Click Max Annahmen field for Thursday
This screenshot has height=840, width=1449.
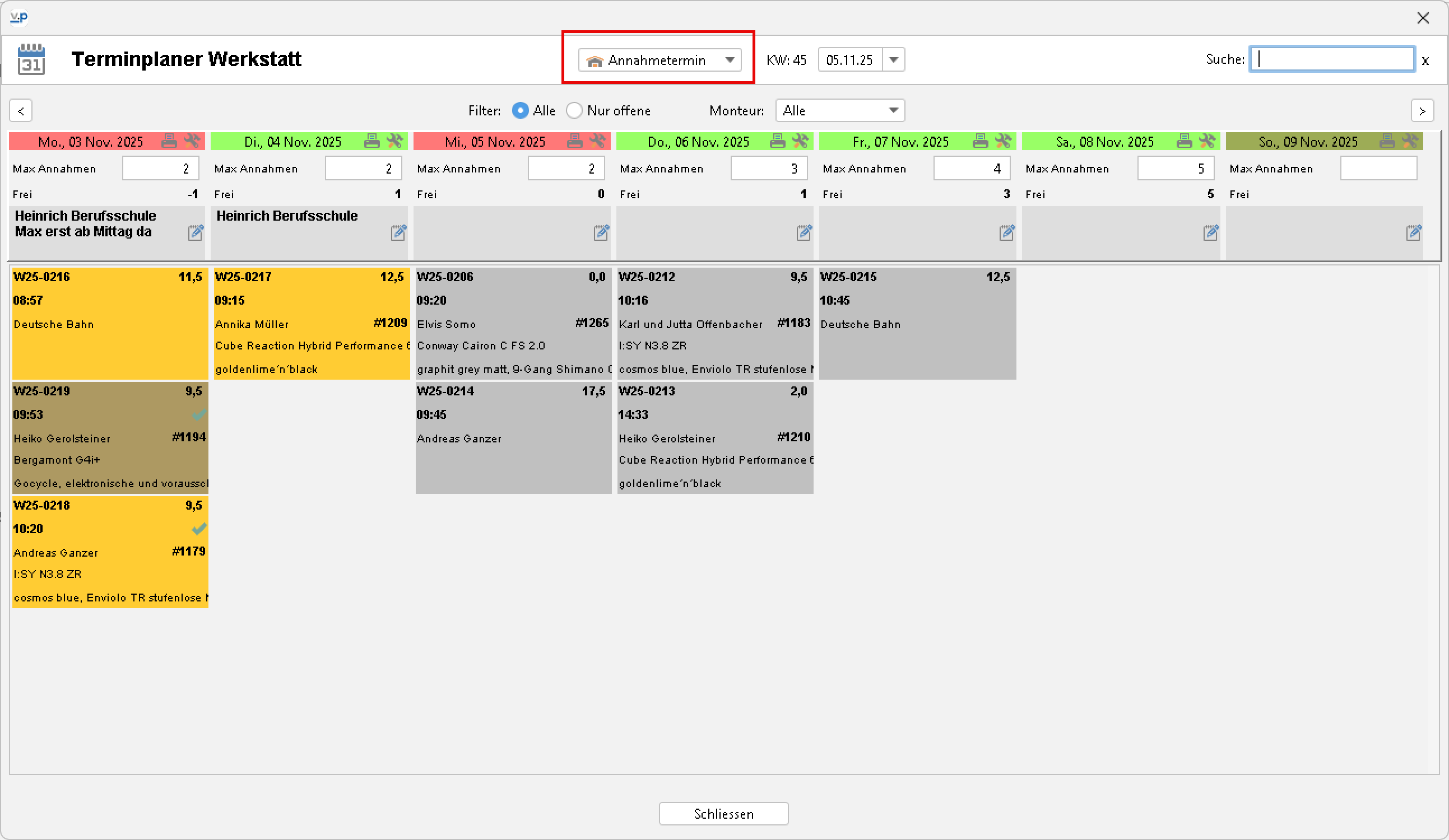[x=769, y=169]
